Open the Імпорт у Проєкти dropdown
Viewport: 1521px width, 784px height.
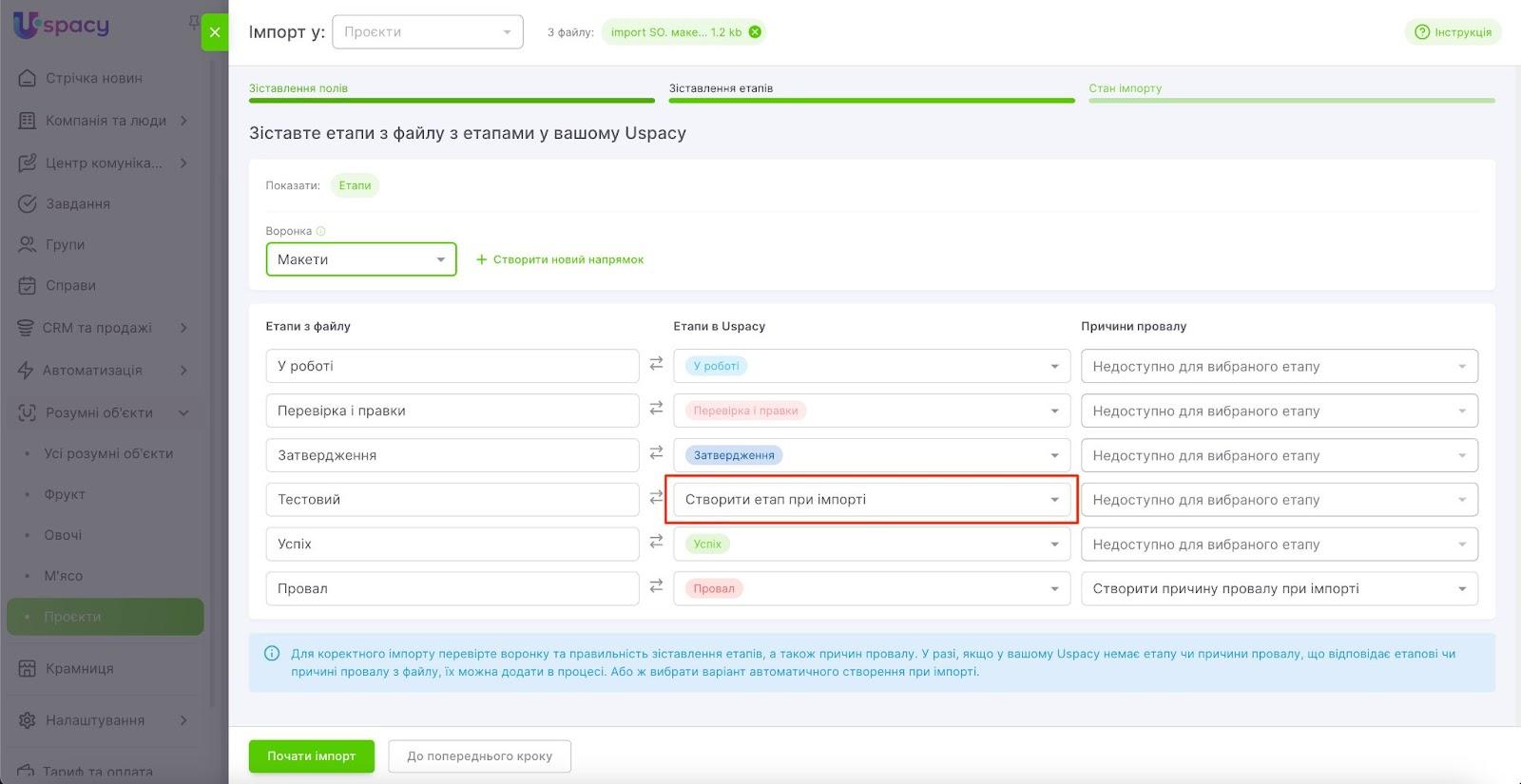tap(427, 32)
